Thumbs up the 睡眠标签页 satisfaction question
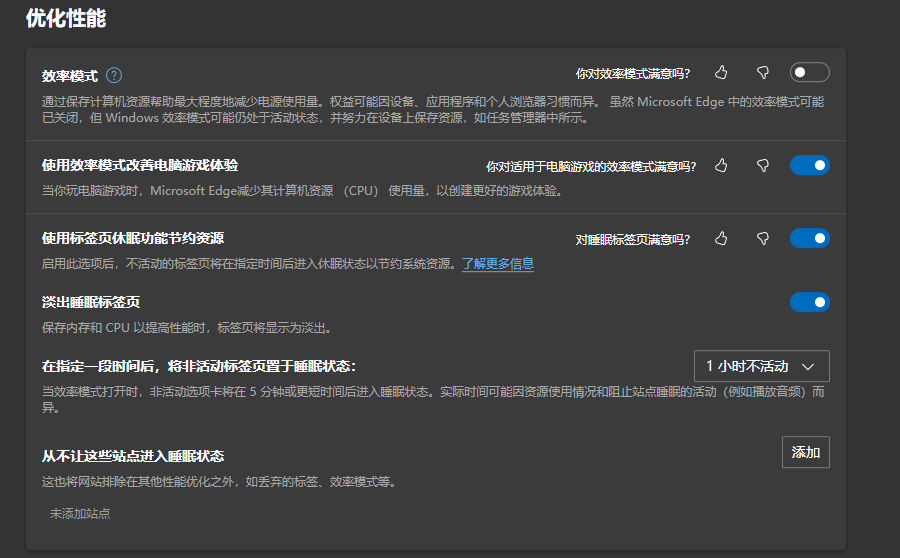 [x=721, y=239]
